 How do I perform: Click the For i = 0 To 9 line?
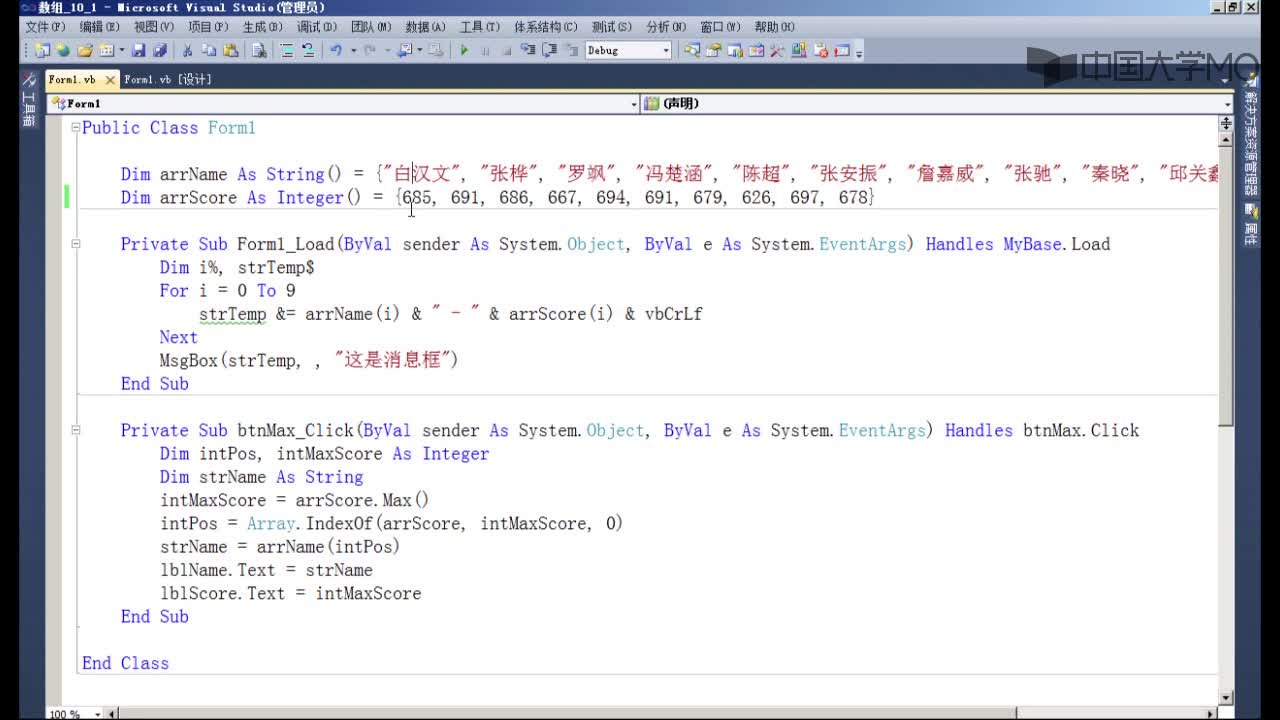[x=227, y=290]
